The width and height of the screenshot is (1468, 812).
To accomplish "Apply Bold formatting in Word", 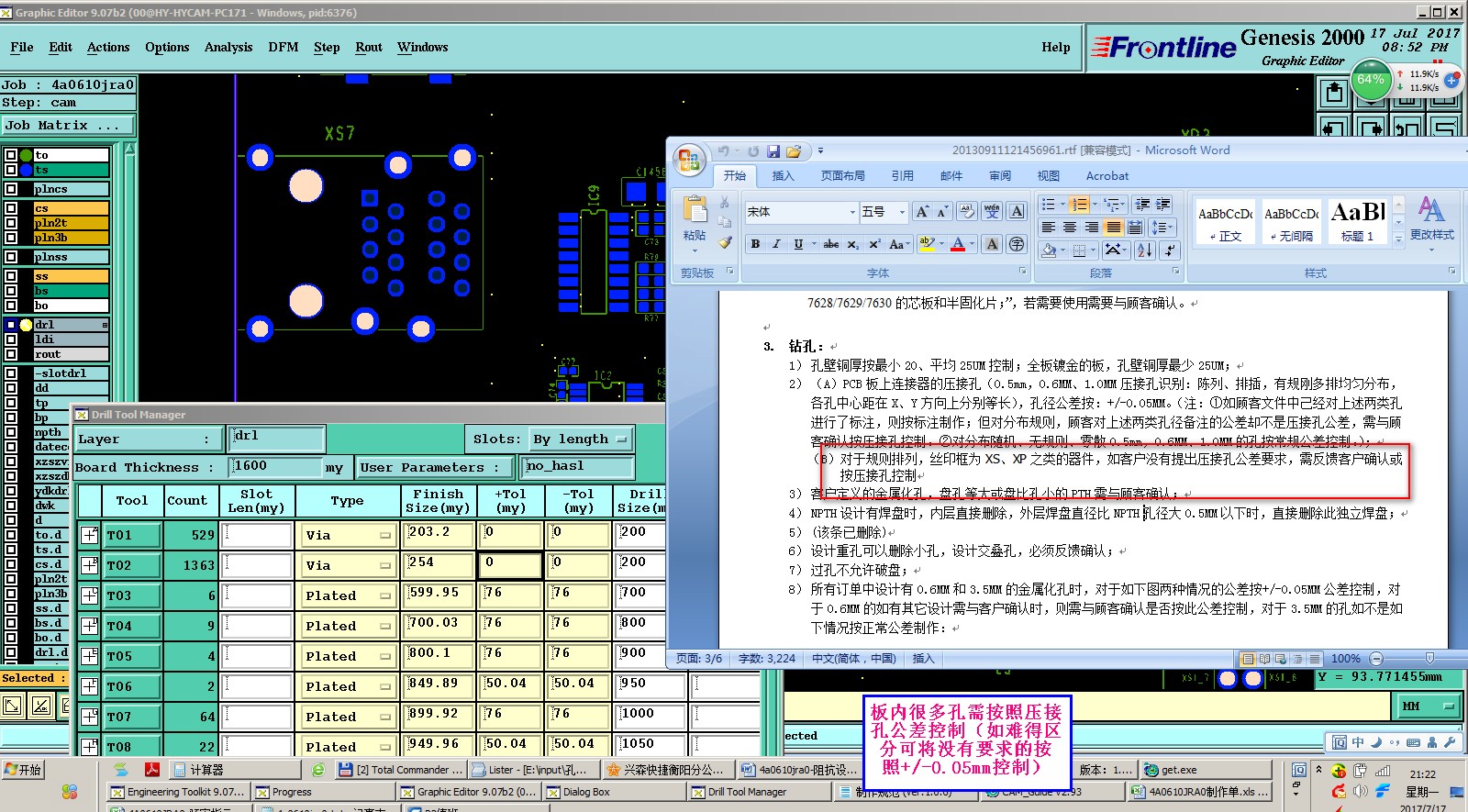I will coord(755,244).
